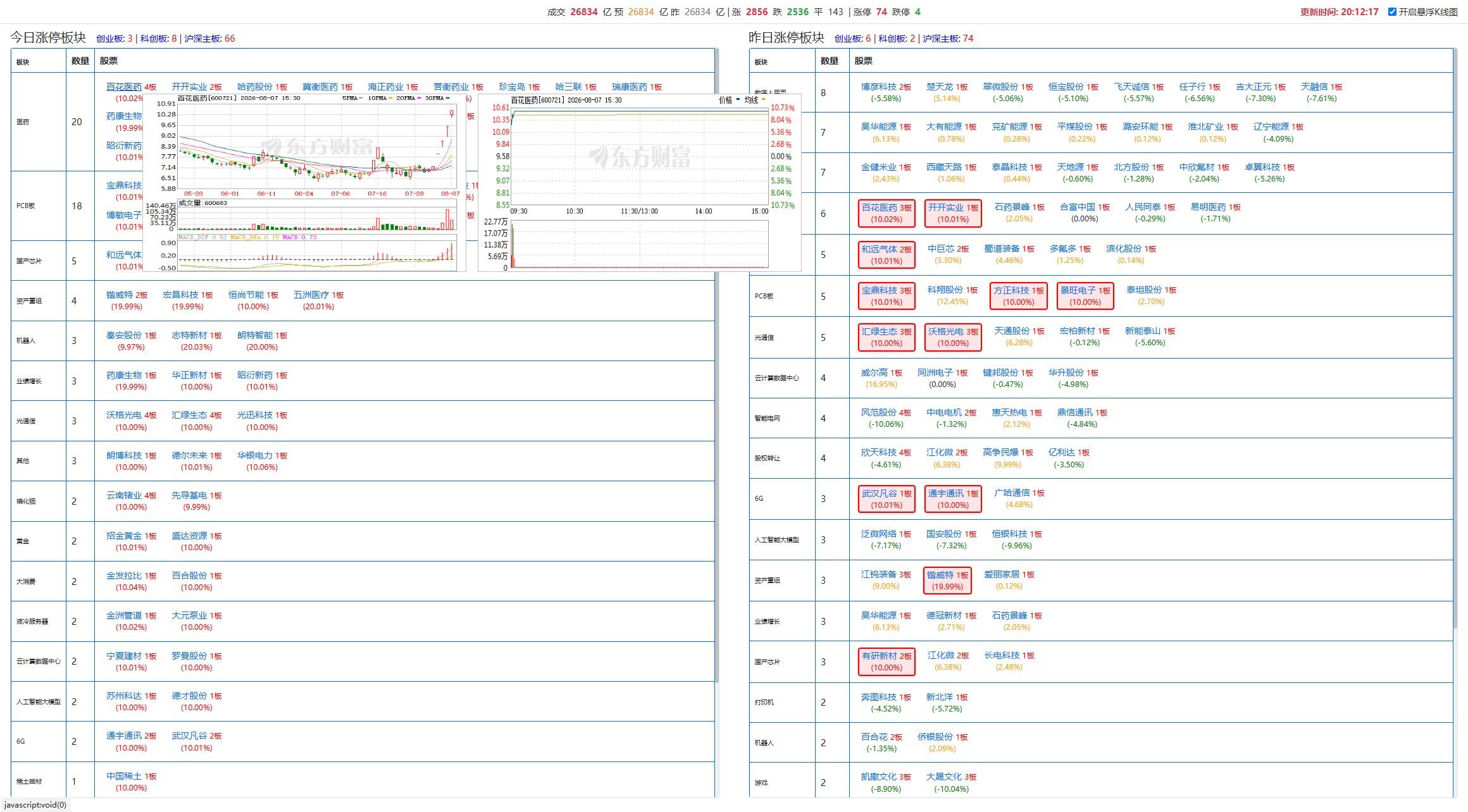The width and height of the screenshot is (1468, 812).
Task: Open the 苏州科达 stock link
Action: click(x=124, y=696)
